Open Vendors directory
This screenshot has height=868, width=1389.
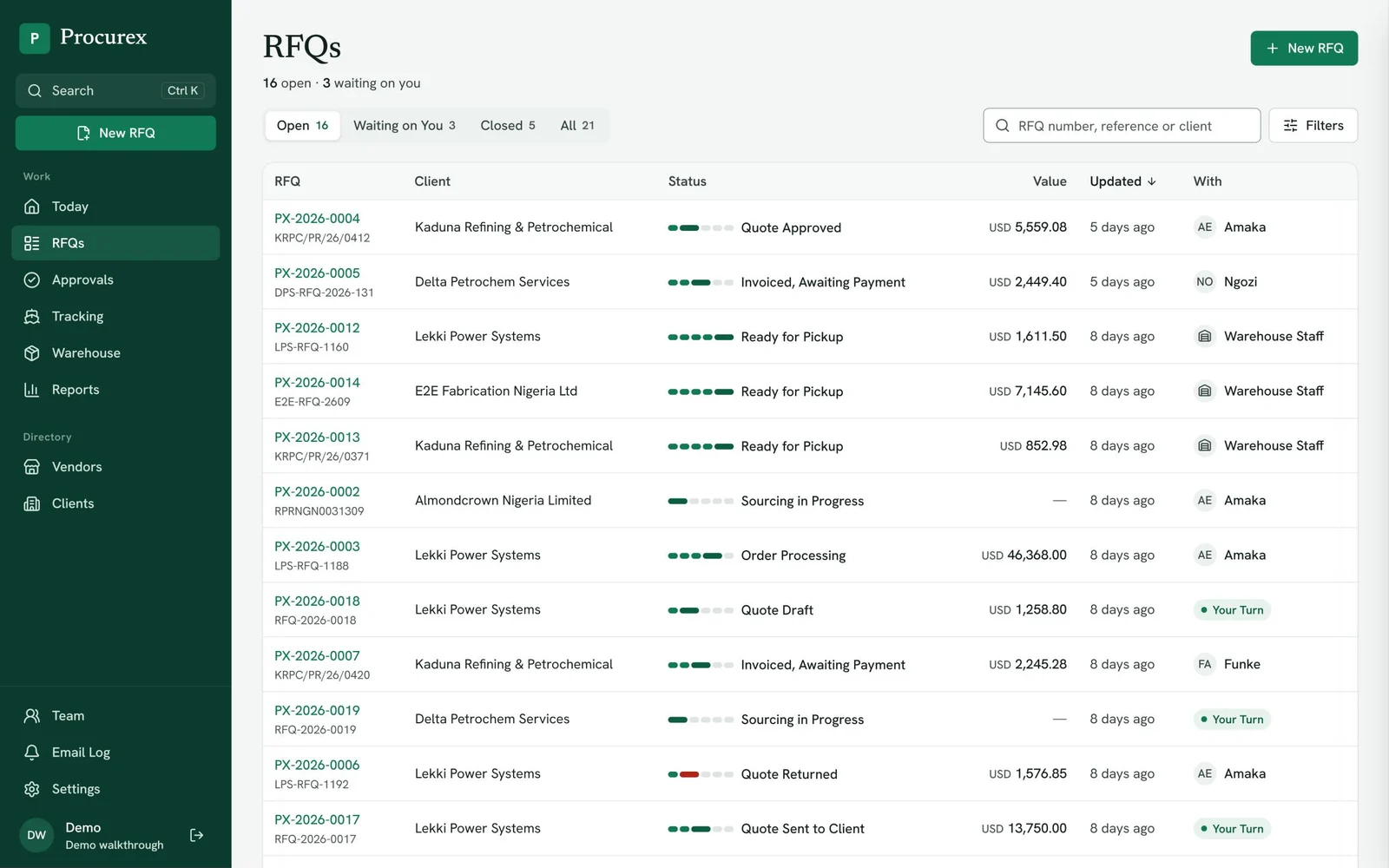coord(115,467)
